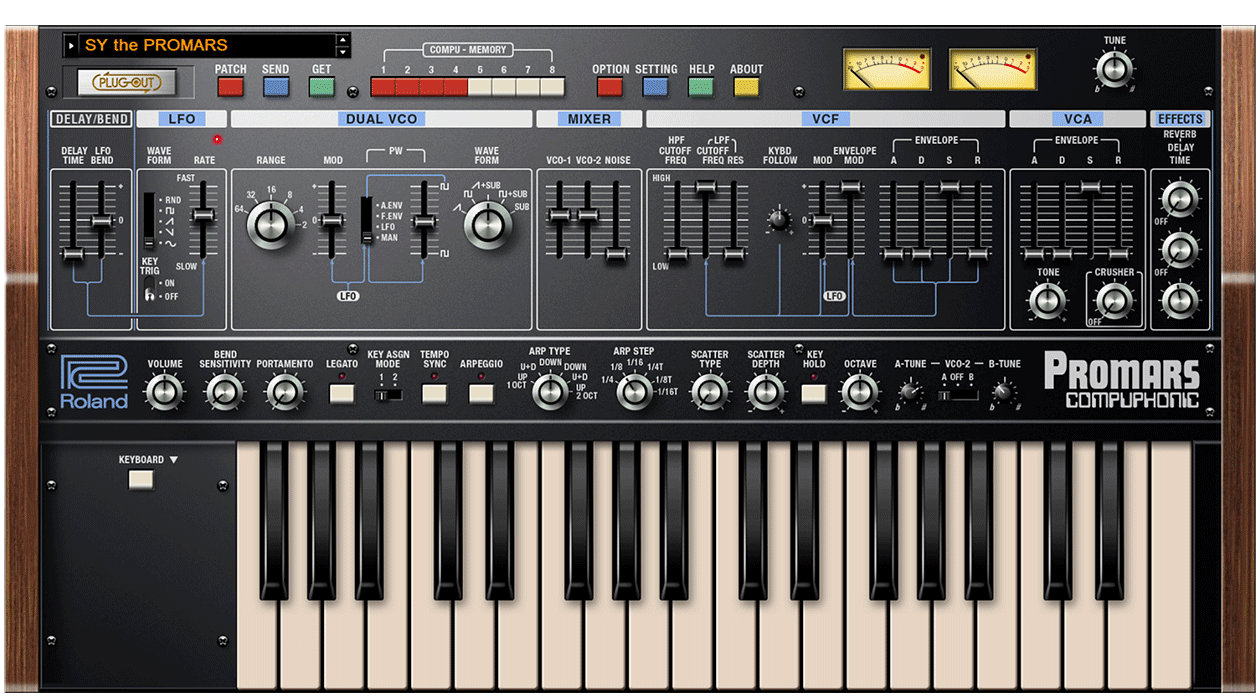
Task: Click the VCO MOD slider
Action: pos(332,220)
